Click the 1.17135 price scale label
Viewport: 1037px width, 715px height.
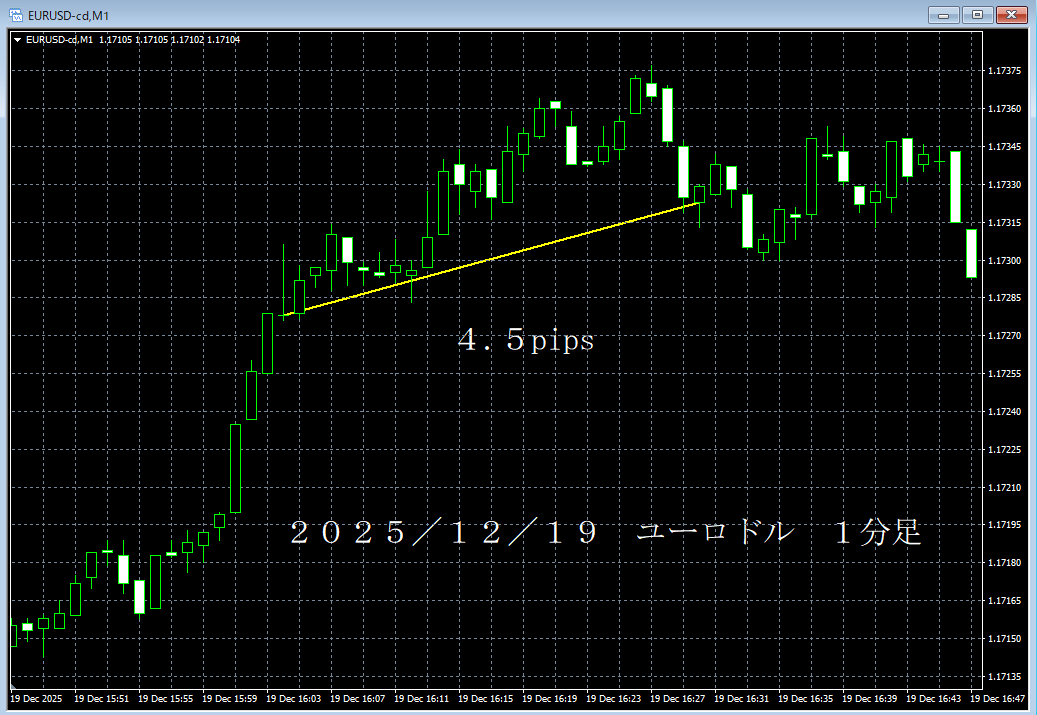click(1004, 677)
